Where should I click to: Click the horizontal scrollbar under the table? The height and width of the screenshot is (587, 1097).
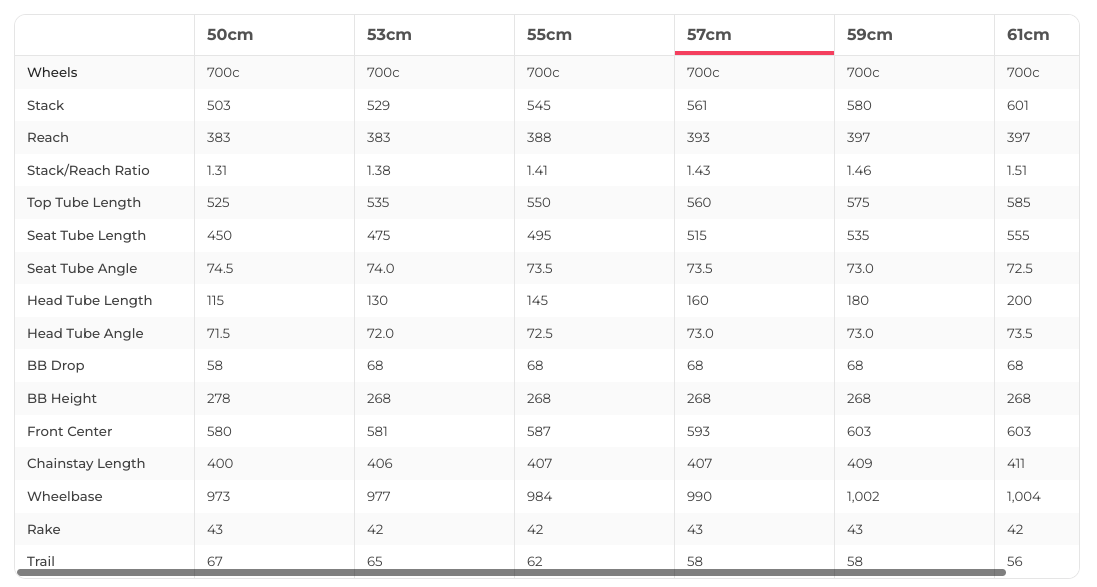pos(511,573)
